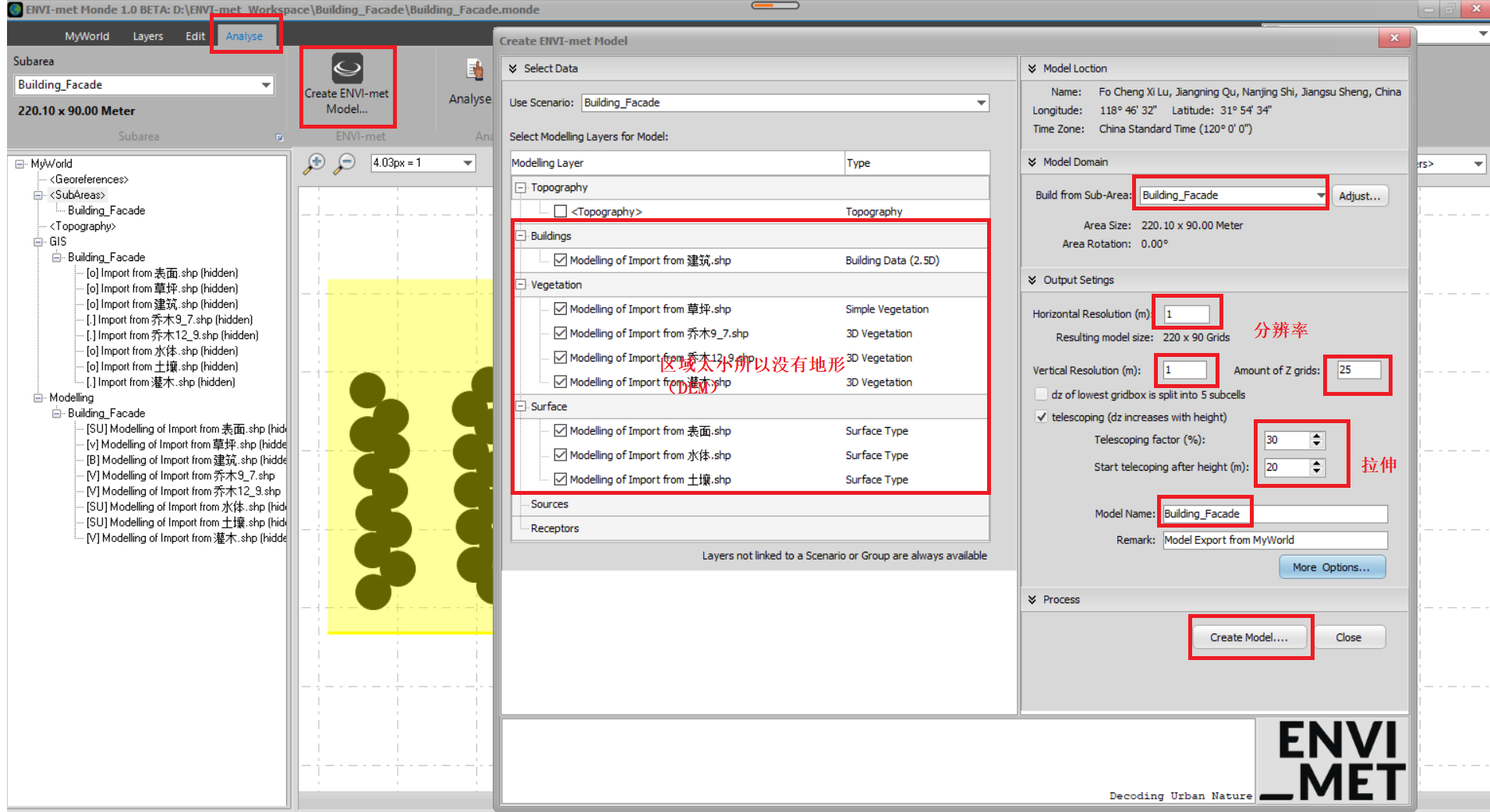Click the Horizontal Resolution input field

(x=1186, y=314)
